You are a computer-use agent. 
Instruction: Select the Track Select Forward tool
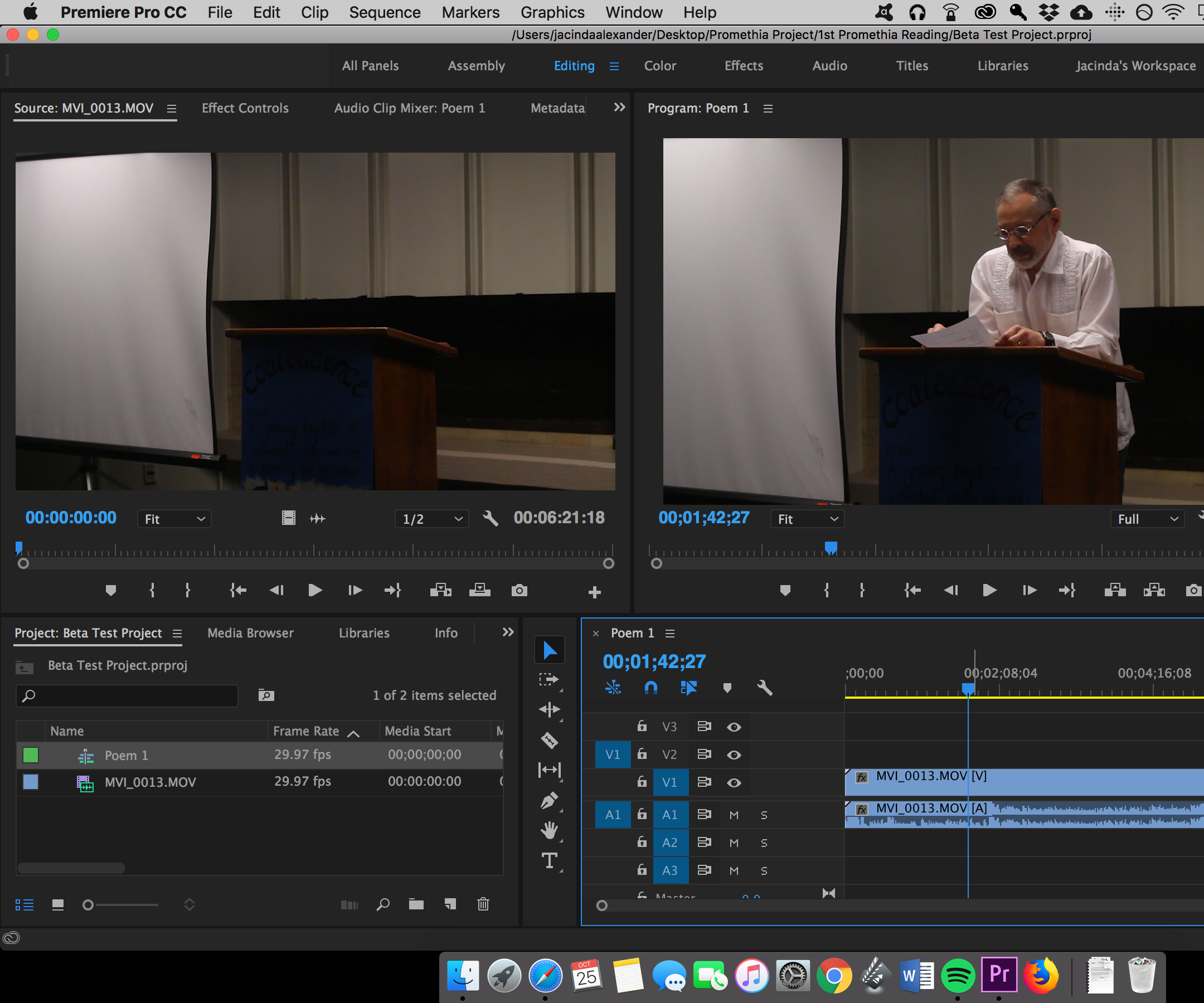[549, 680]
